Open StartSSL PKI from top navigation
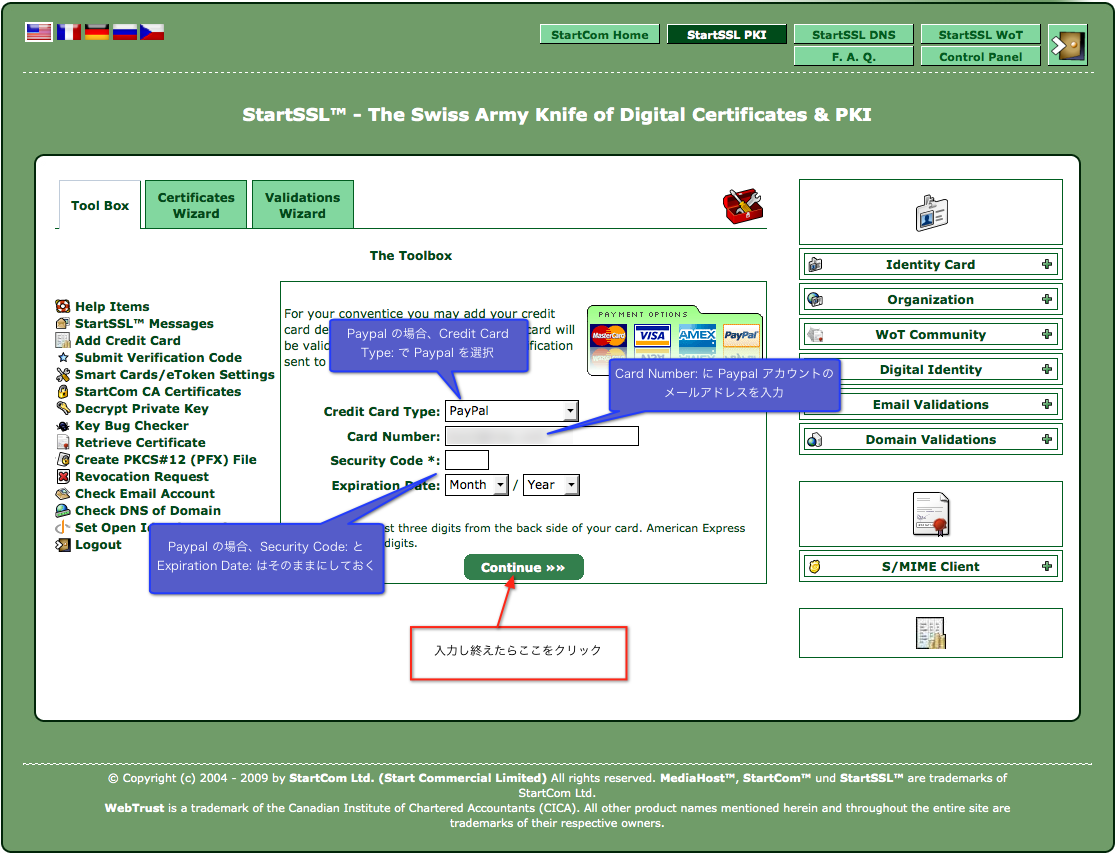1116x854 pixels. pos(727,34)
